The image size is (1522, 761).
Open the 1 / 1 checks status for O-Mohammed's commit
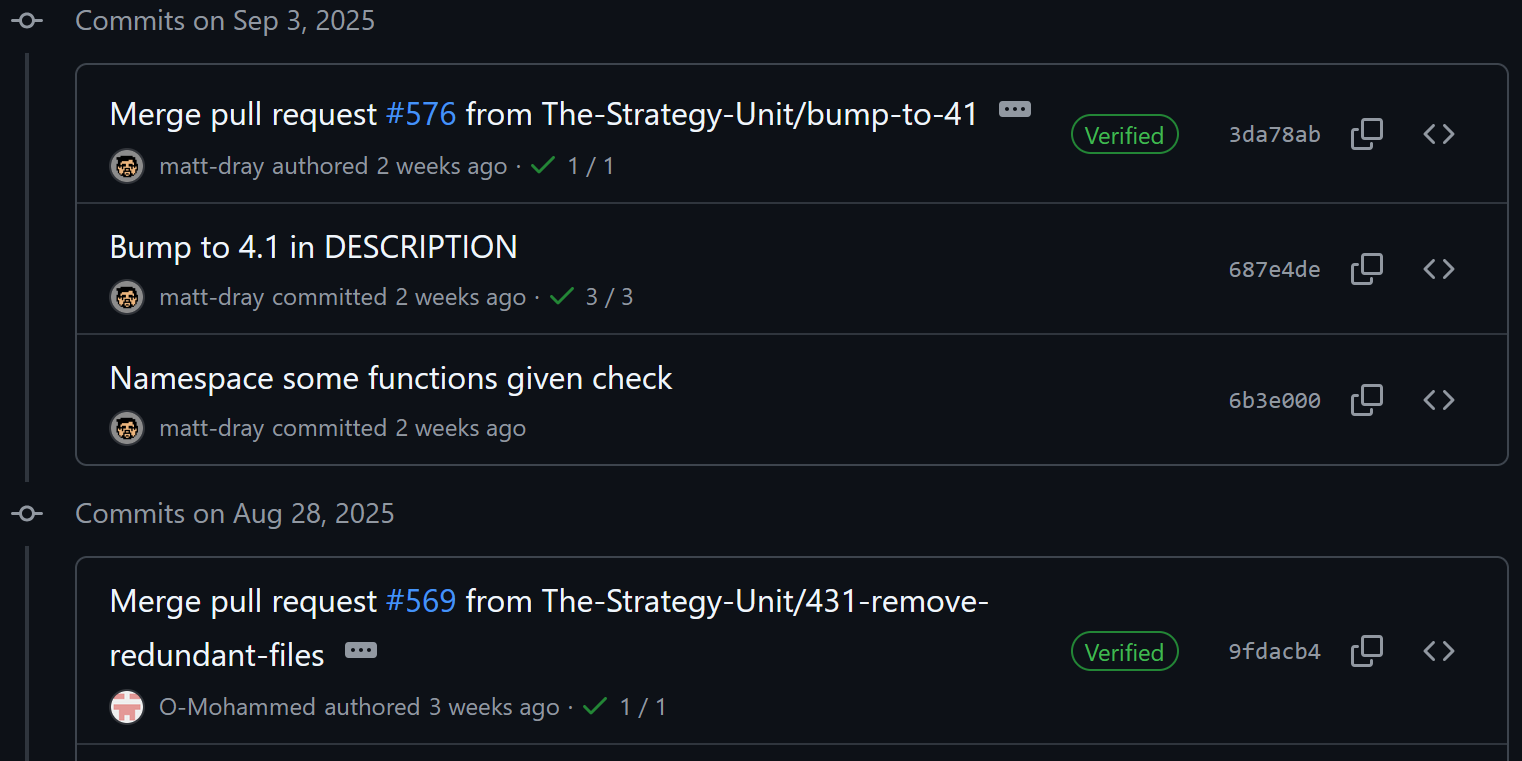(x=625, y=707)
